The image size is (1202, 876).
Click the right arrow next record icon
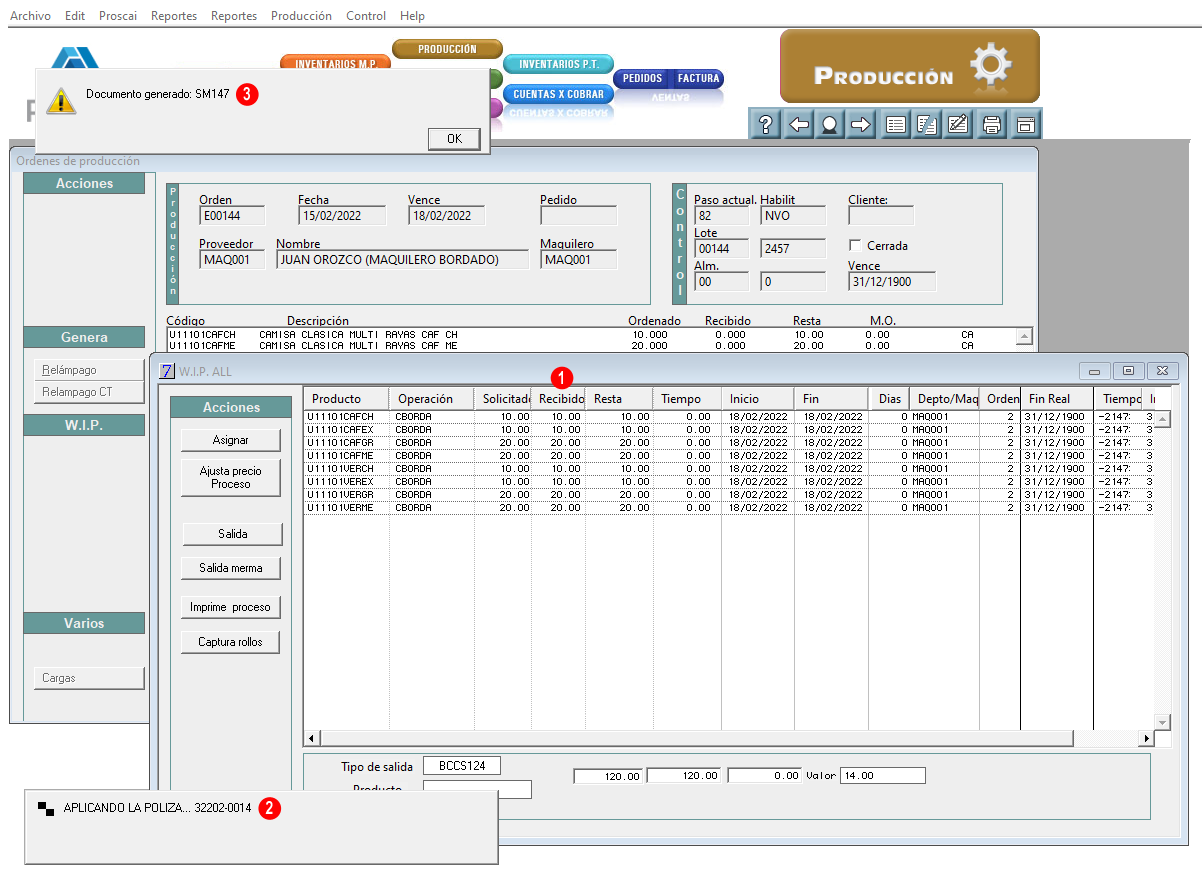point(861,125)
